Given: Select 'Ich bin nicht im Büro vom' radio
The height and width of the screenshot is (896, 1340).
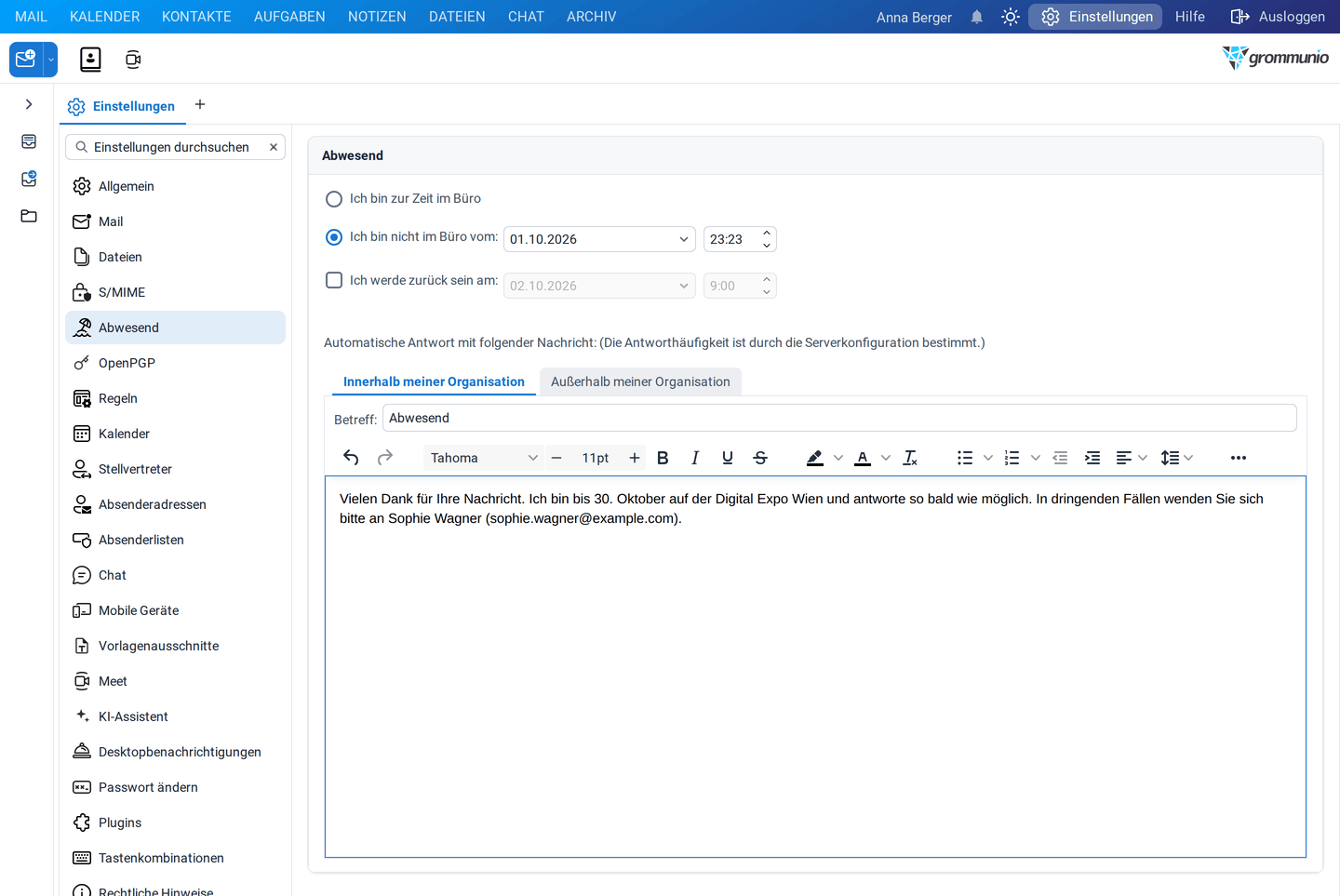Looking at the screenshot, I should pyautogui.click(x=334, y=237).
